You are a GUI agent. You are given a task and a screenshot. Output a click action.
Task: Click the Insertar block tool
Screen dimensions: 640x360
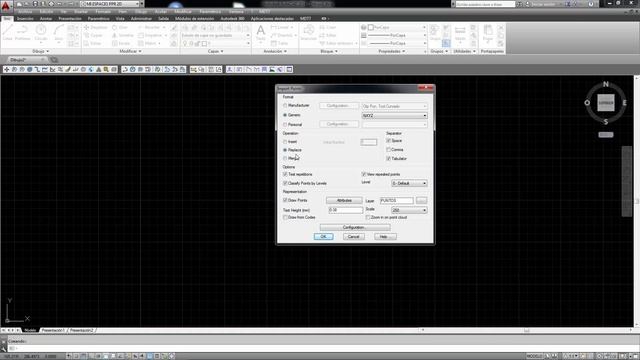(x=309, y=32)
